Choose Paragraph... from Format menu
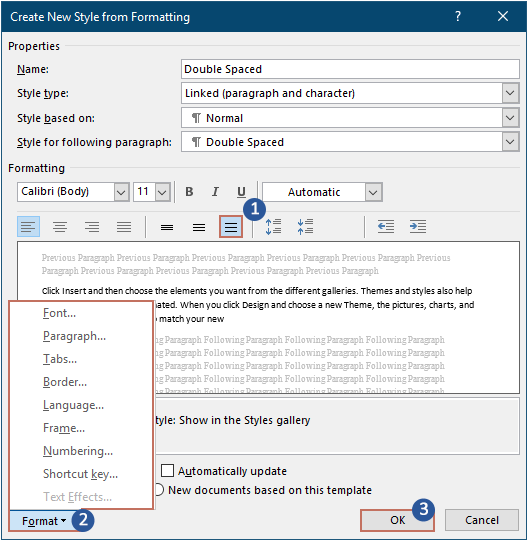 (74, 336)
